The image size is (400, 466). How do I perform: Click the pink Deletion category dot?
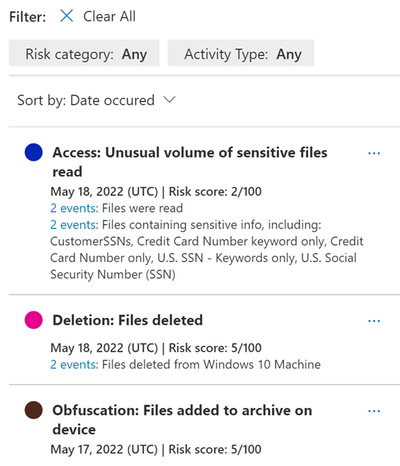34,320
